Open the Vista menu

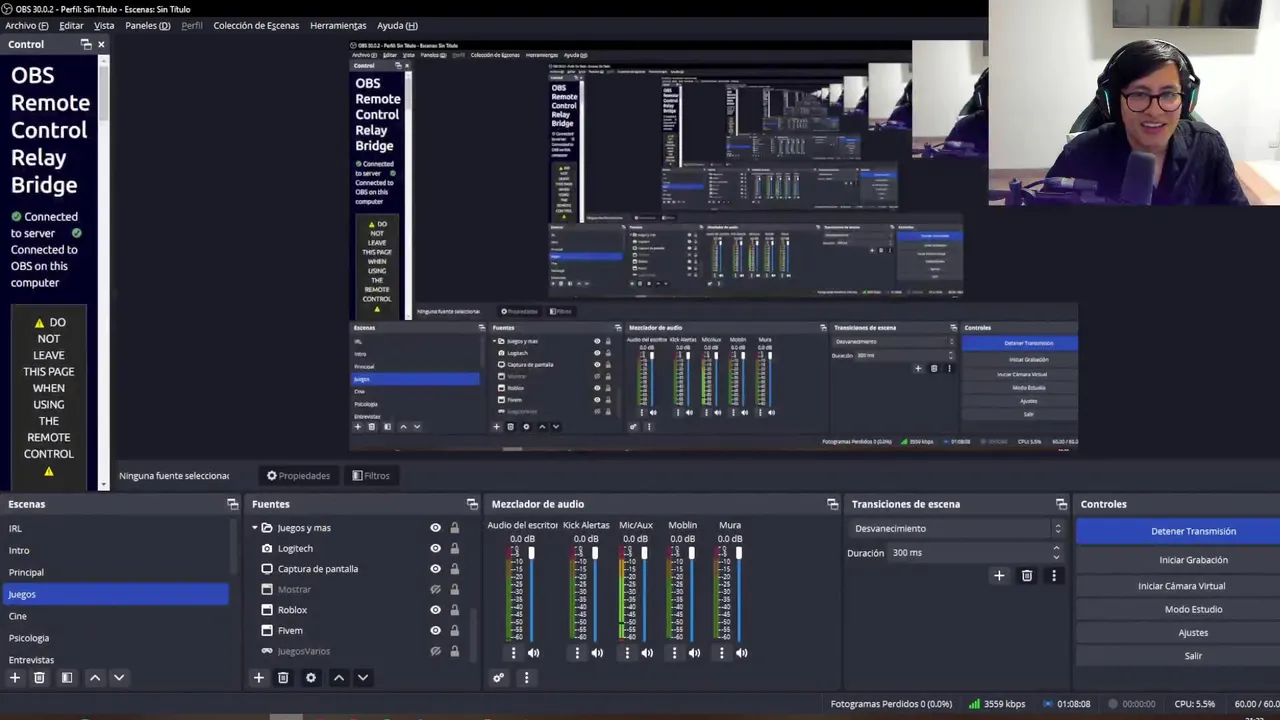[x=104, y=25]
